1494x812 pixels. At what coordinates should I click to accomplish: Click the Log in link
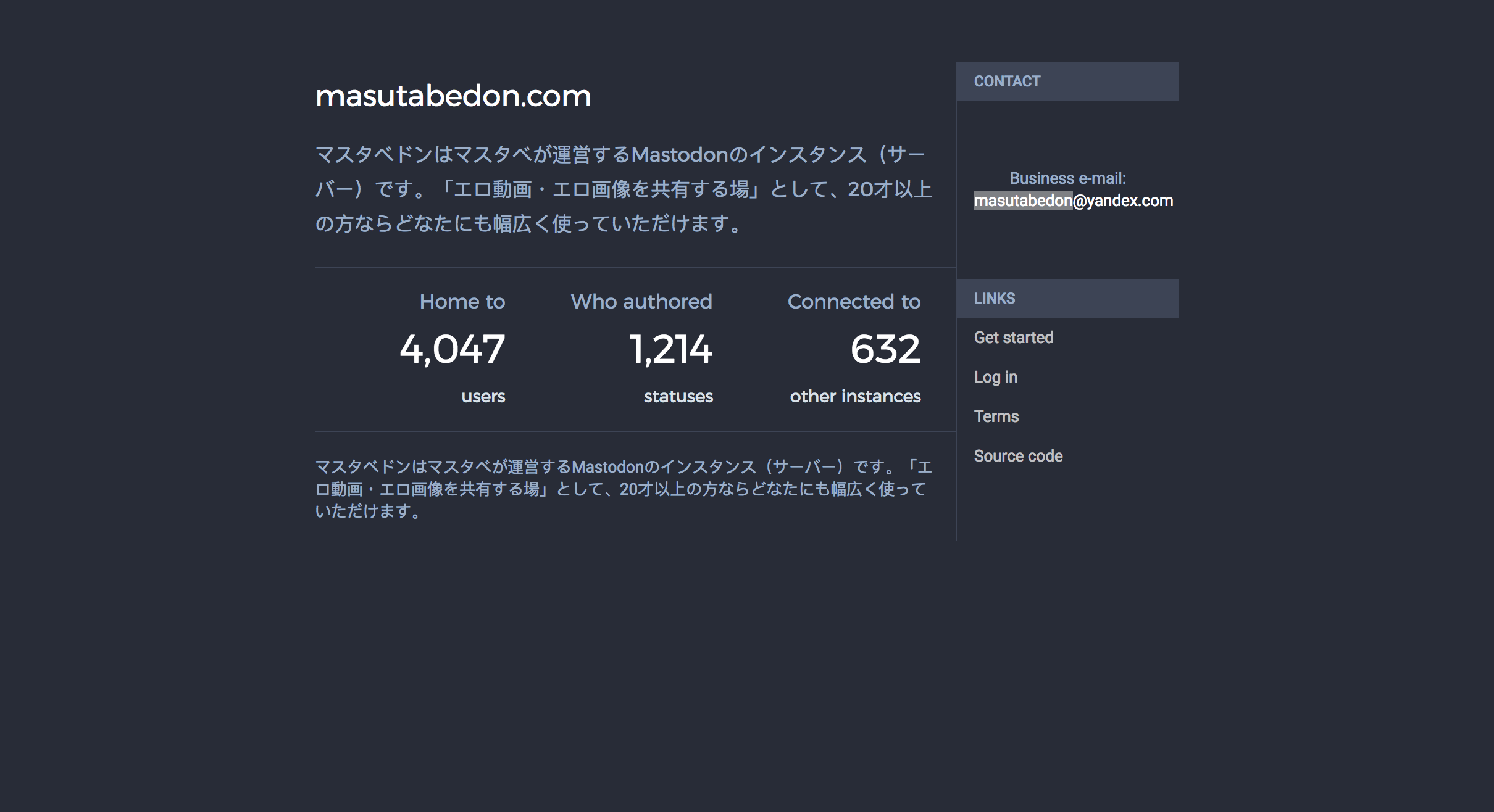pyautogui.click(x=996, y=377)
